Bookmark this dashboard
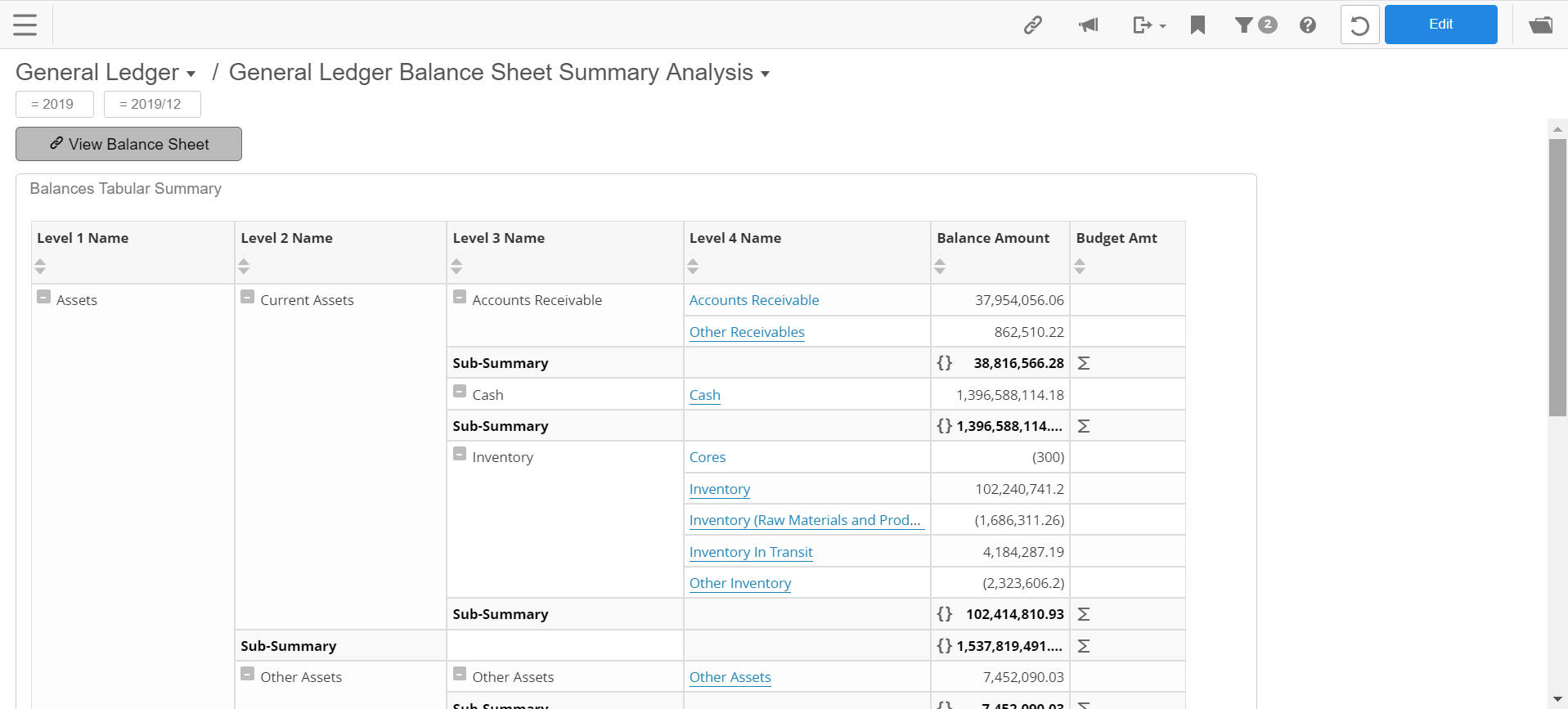 tap(1197, 25)
